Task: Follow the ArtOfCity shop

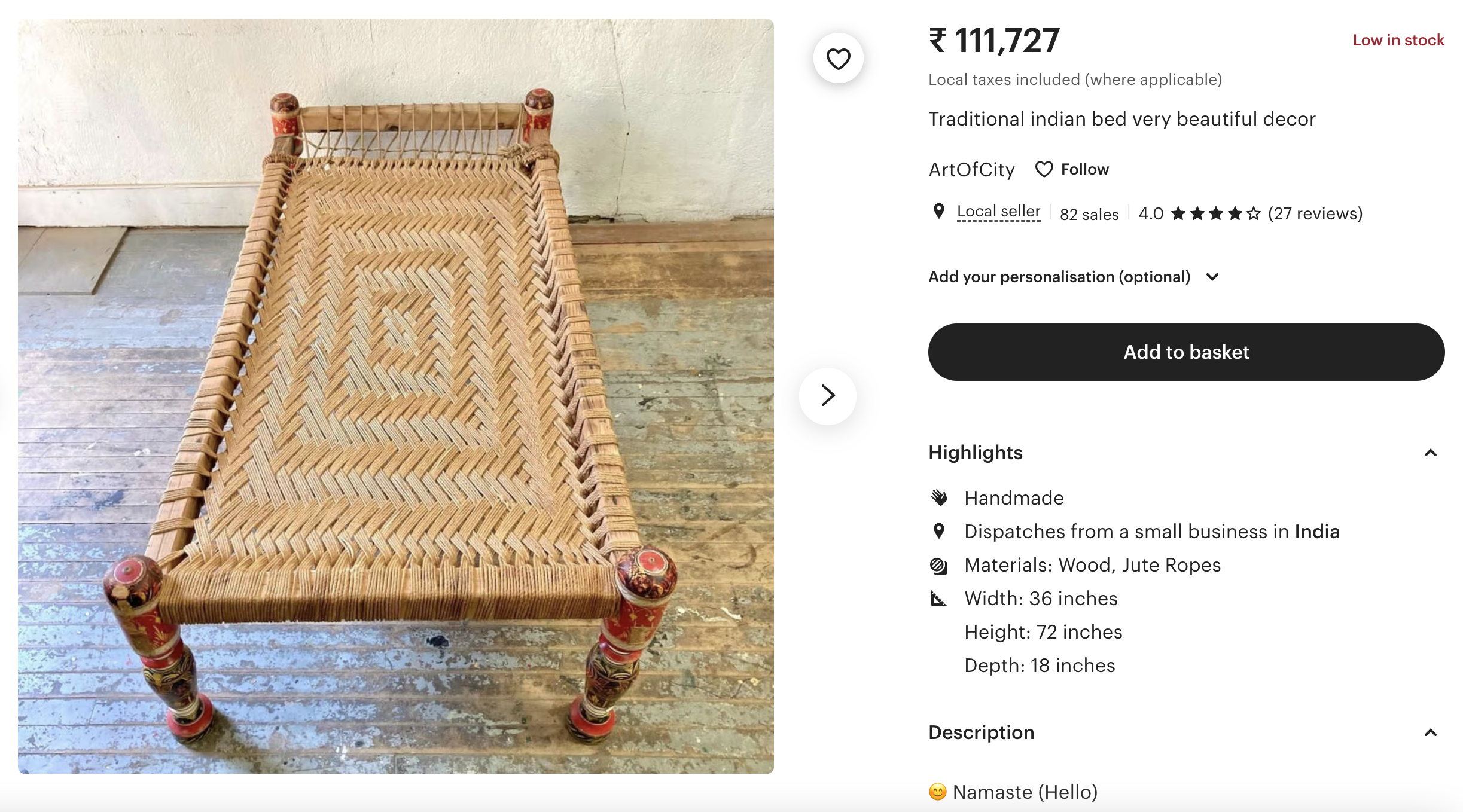Action: (1084, 169)
